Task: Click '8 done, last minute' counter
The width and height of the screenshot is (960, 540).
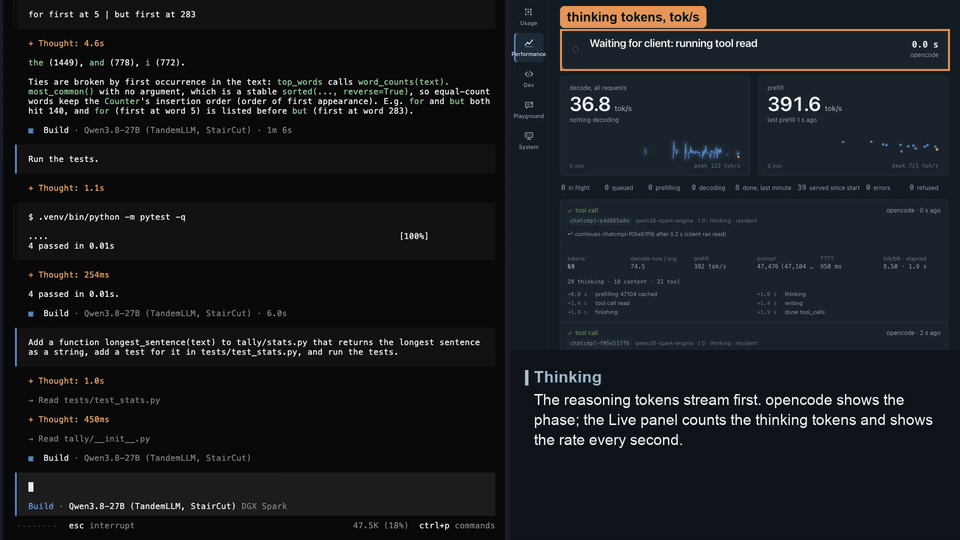Action: (x=763, y=188)
